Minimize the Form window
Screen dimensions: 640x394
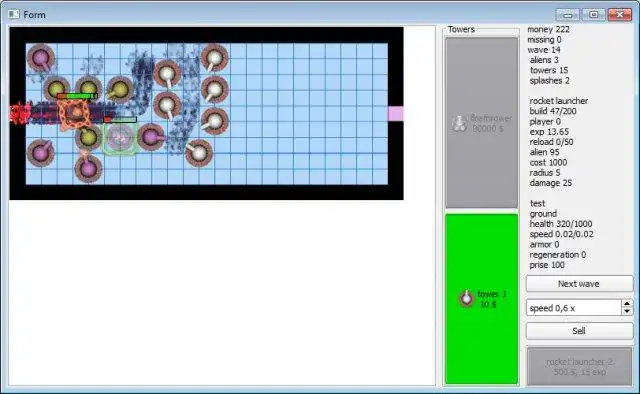pyautogui.click(x=567, y=15)
